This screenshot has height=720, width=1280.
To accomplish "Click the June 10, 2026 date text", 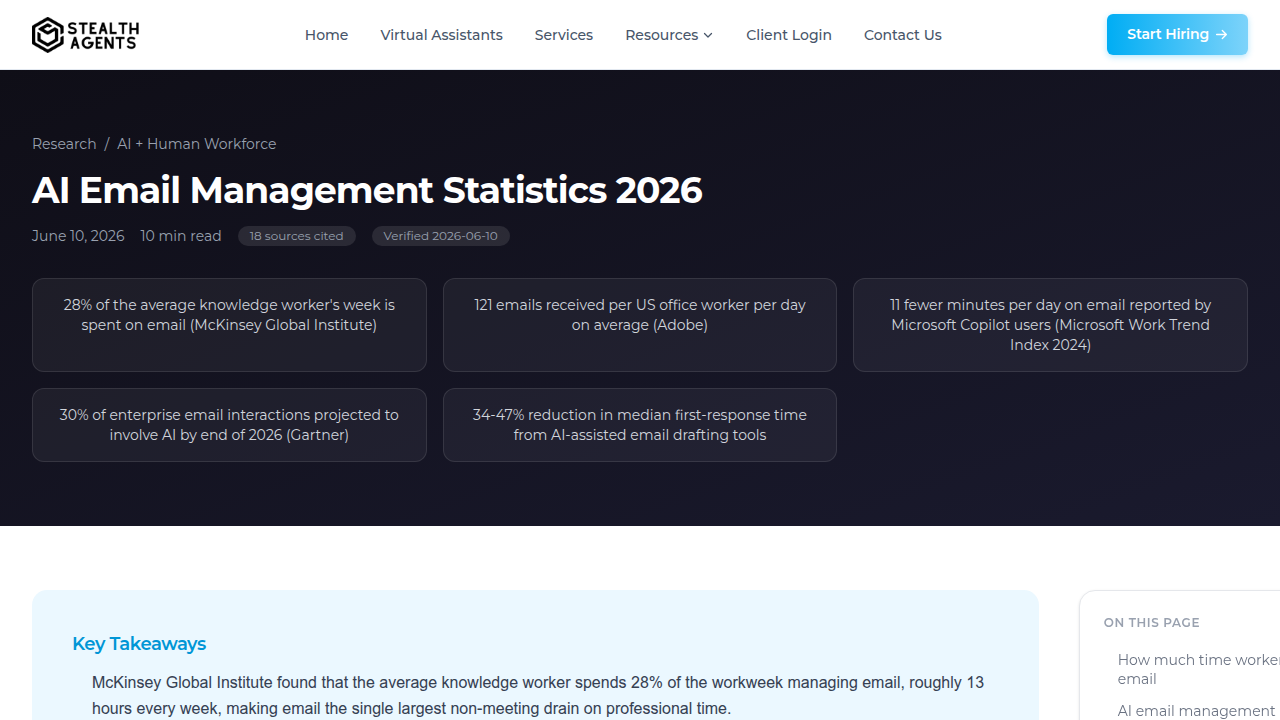I will (x=78, y=236).
